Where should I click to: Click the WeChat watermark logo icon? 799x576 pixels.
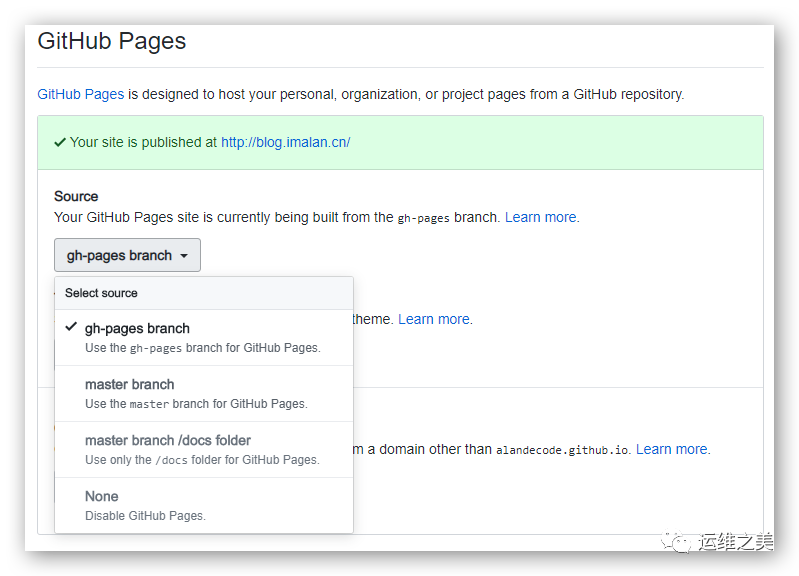click(x=676, y=541)
